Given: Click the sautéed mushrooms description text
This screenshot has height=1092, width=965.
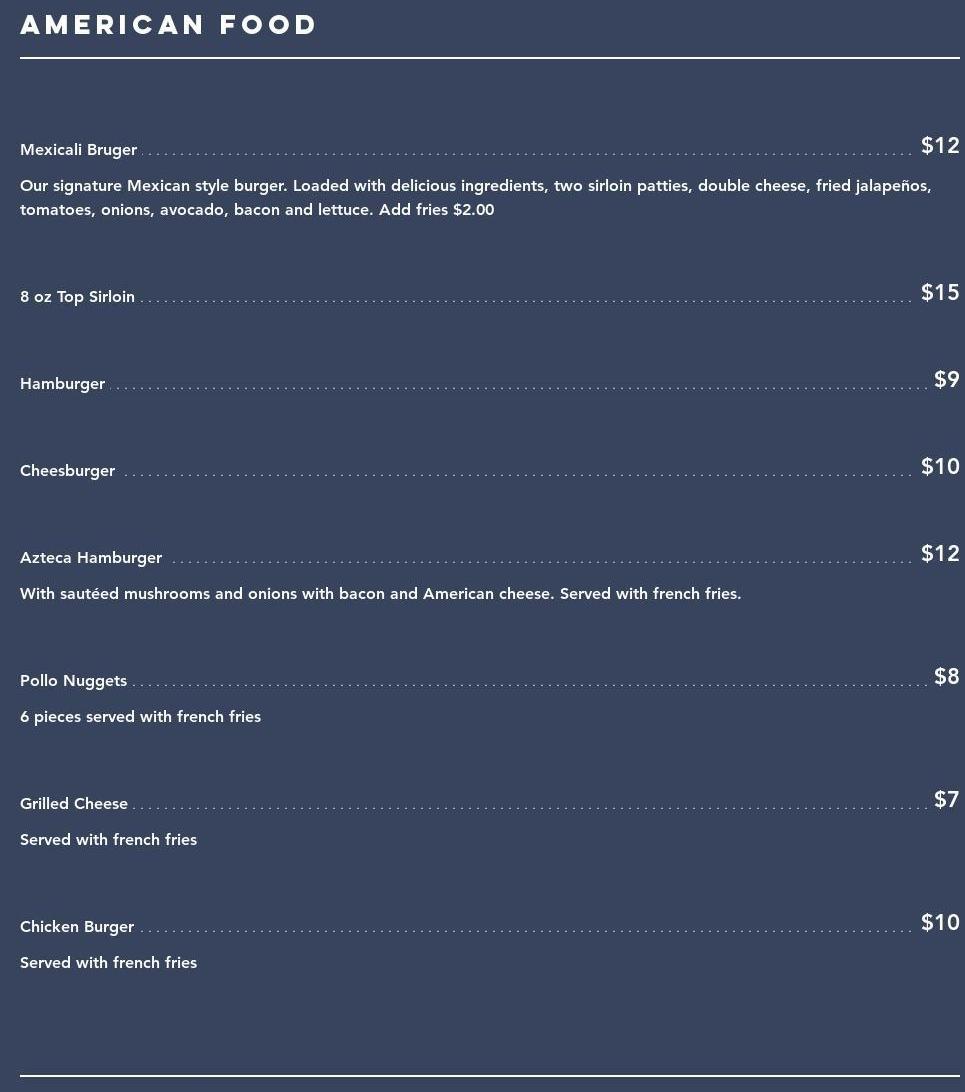Looking at the screenshot, I should pos(380,594).
